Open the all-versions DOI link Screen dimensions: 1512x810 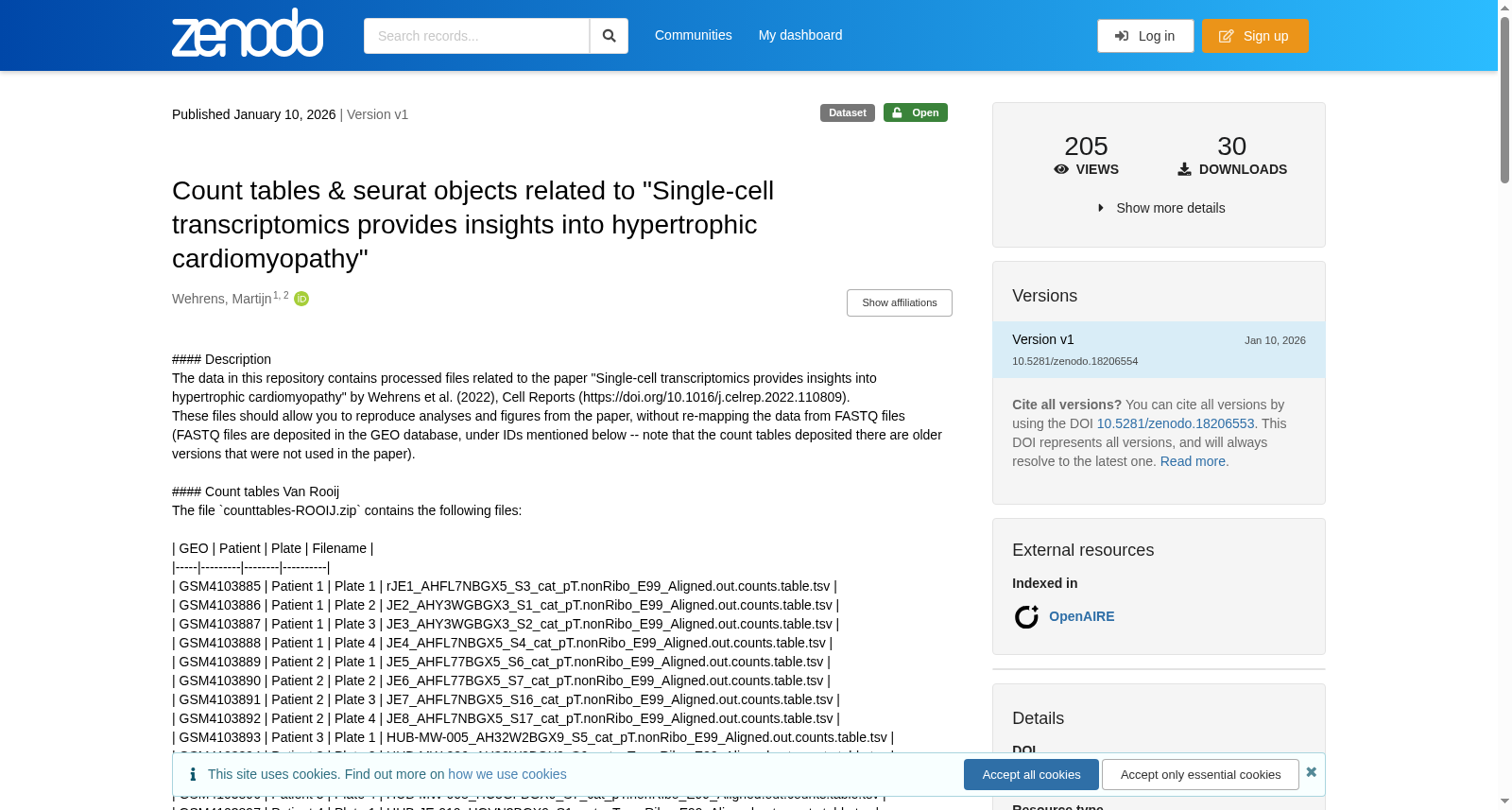click(1176, 423)
